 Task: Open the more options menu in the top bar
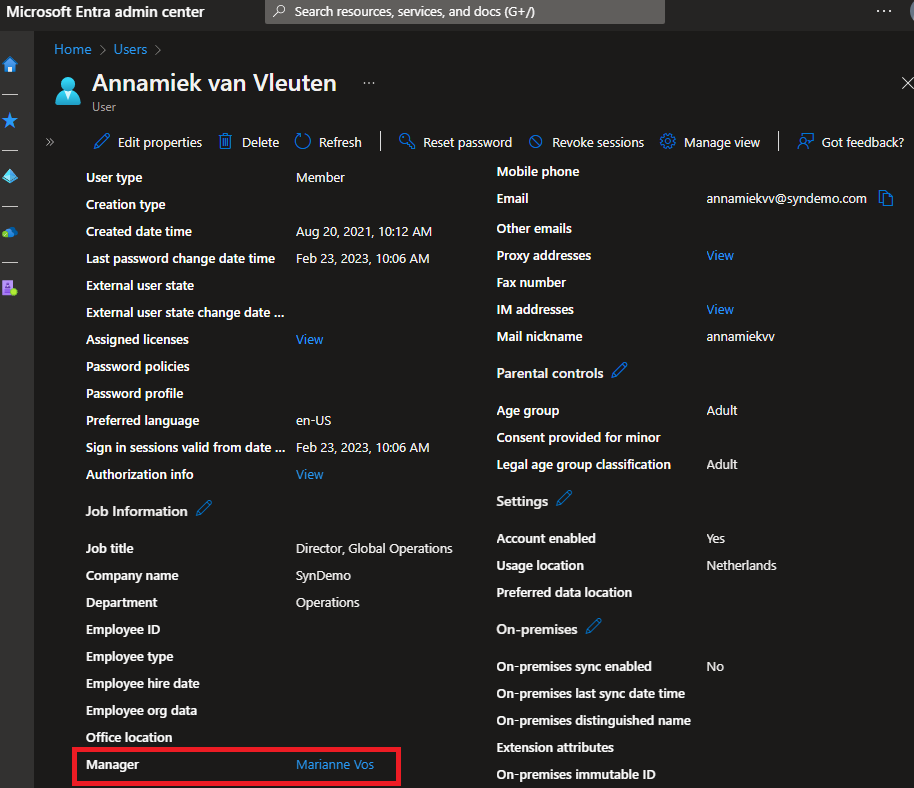(882, 11)
